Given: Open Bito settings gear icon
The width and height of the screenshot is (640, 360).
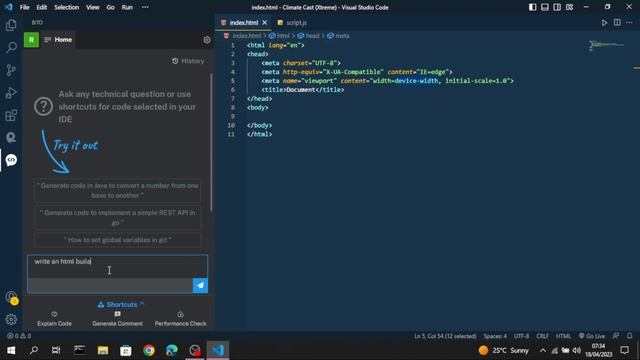Looking at the screenshot, I should pos(207,40).
